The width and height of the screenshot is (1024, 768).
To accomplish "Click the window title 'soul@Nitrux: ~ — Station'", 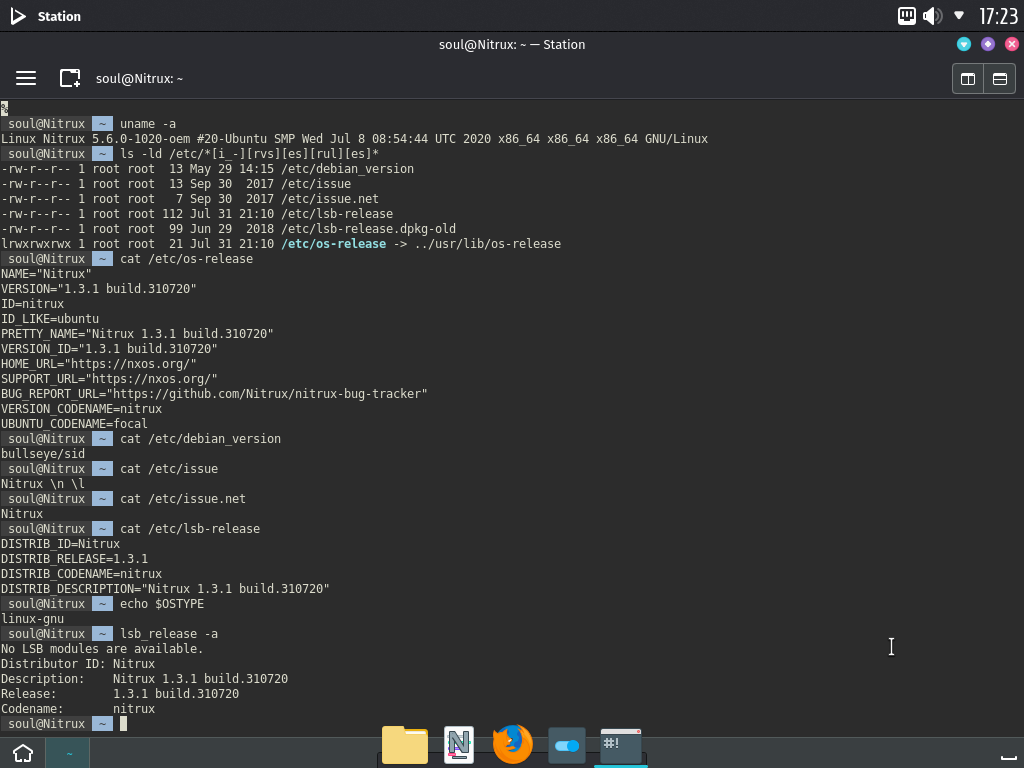I will (x=512, y=44).
